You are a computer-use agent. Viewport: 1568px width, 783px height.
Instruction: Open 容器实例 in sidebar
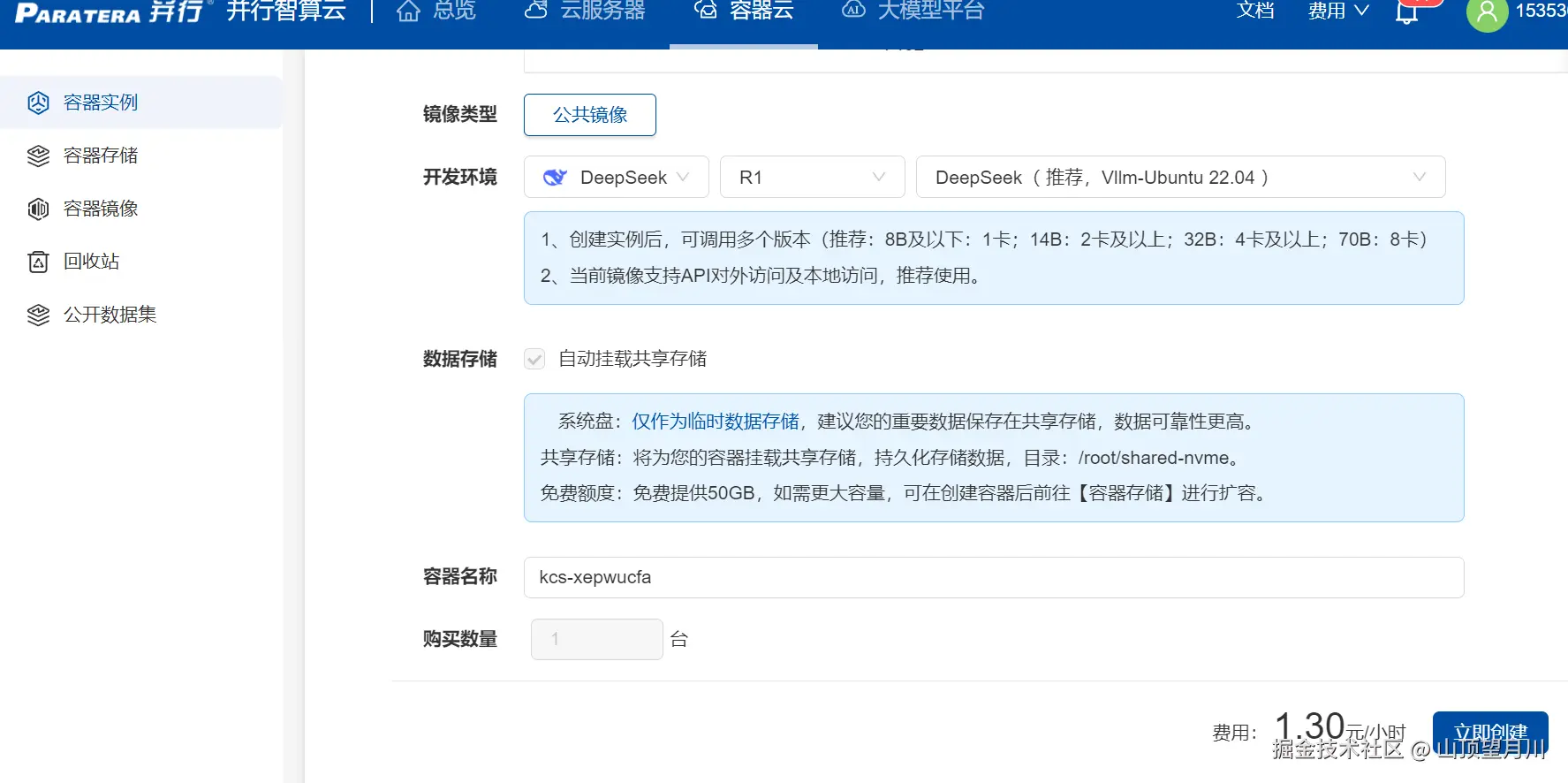click(x=141, y=103)
